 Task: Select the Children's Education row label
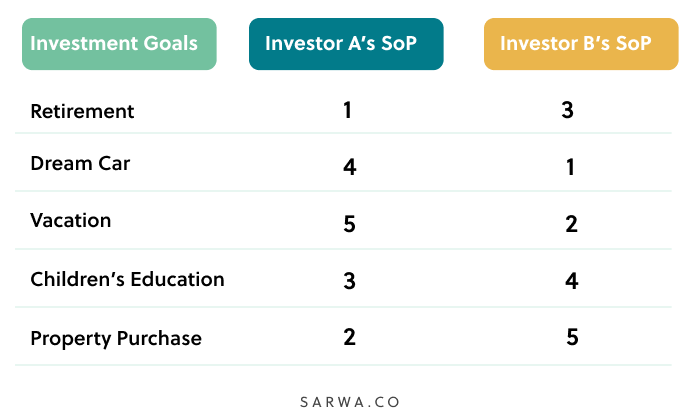click(x=127, y=279)
